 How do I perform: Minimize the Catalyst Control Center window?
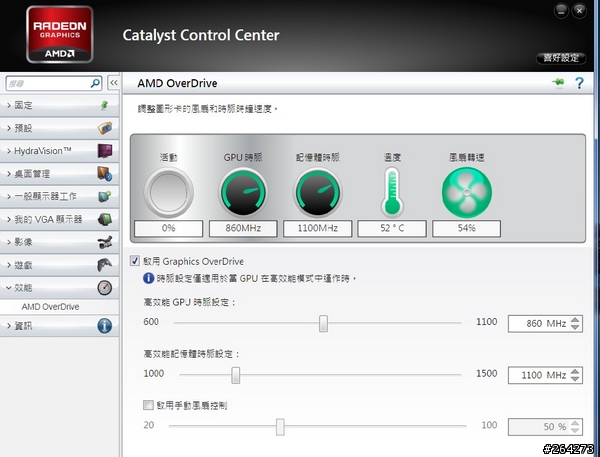click(561, 11)
